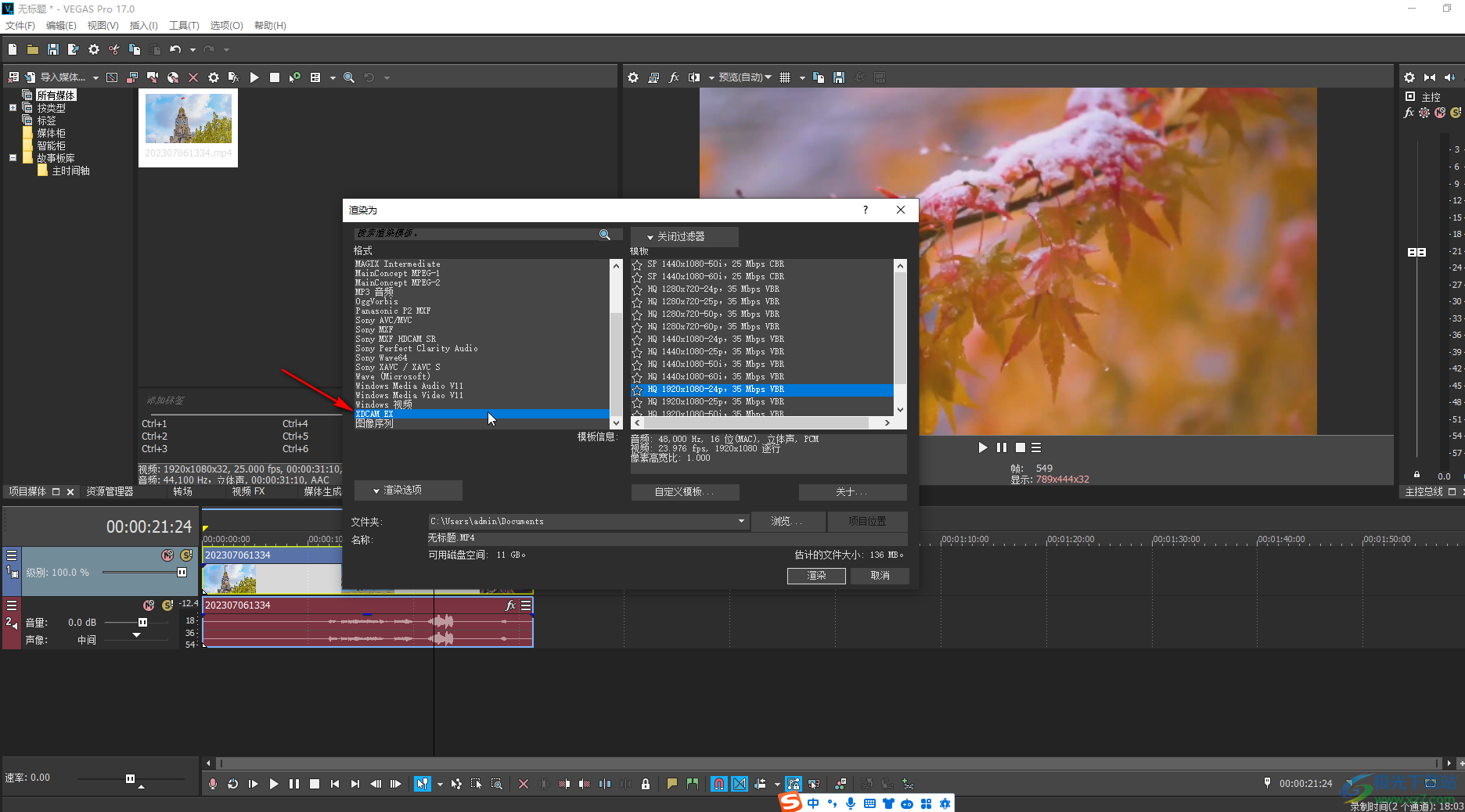The image size is (1465, 812).
Task: Open project properties (gear) in the main toolbar
Action: pos(94,49)
